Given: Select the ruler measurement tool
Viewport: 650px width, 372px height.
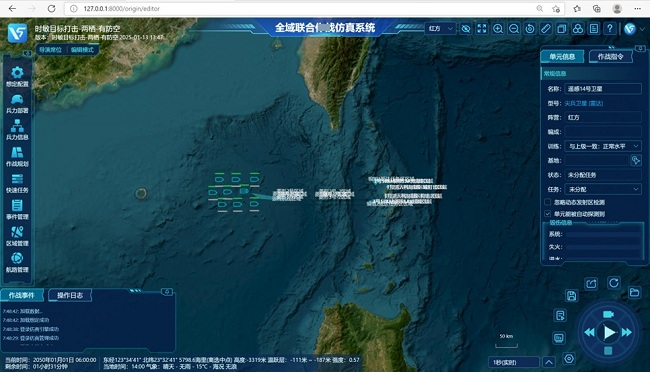Looking at the screenshot, I should pos(546,29).
